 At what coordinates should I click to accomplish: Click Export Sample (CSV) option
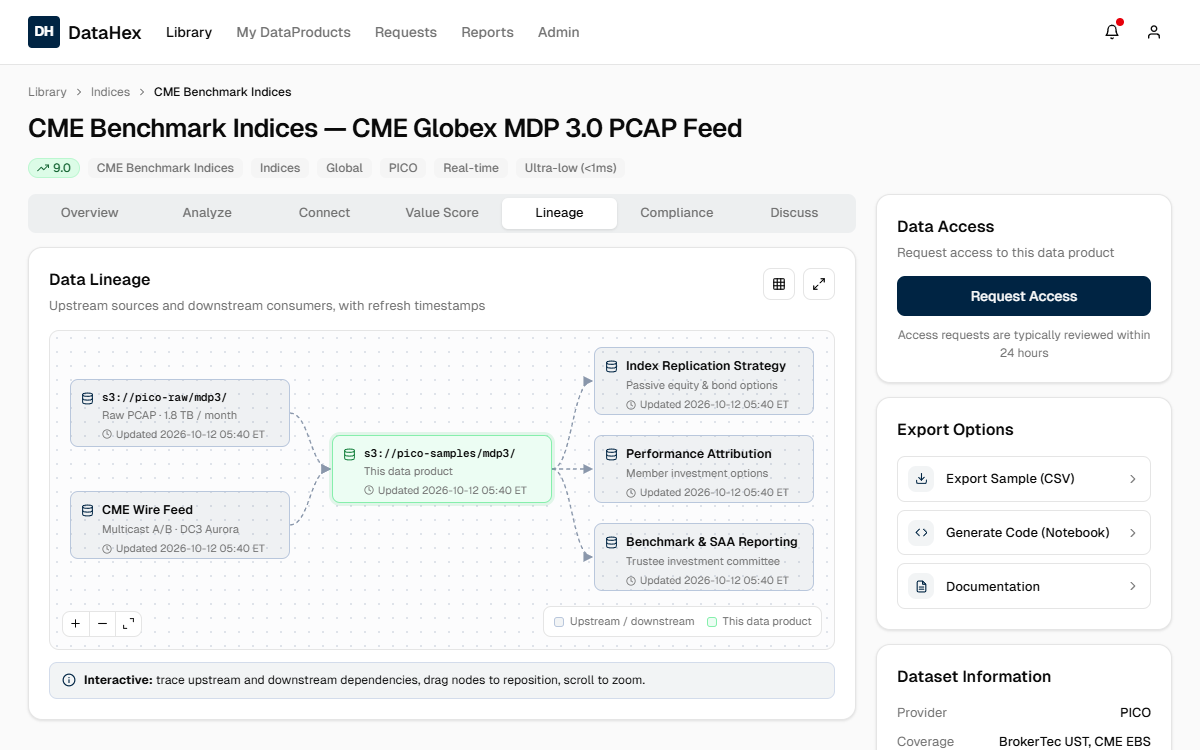[1024, 479]
